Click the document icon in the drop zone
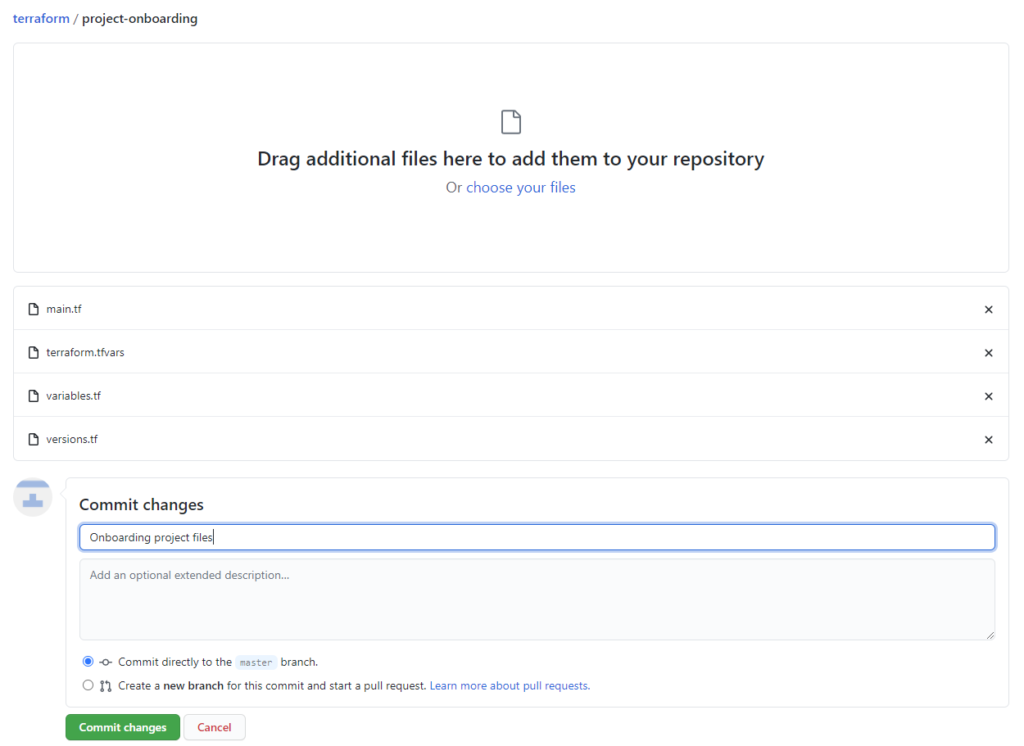The height and width of the screenshot is (746, 1024). [x=511, y=122]
